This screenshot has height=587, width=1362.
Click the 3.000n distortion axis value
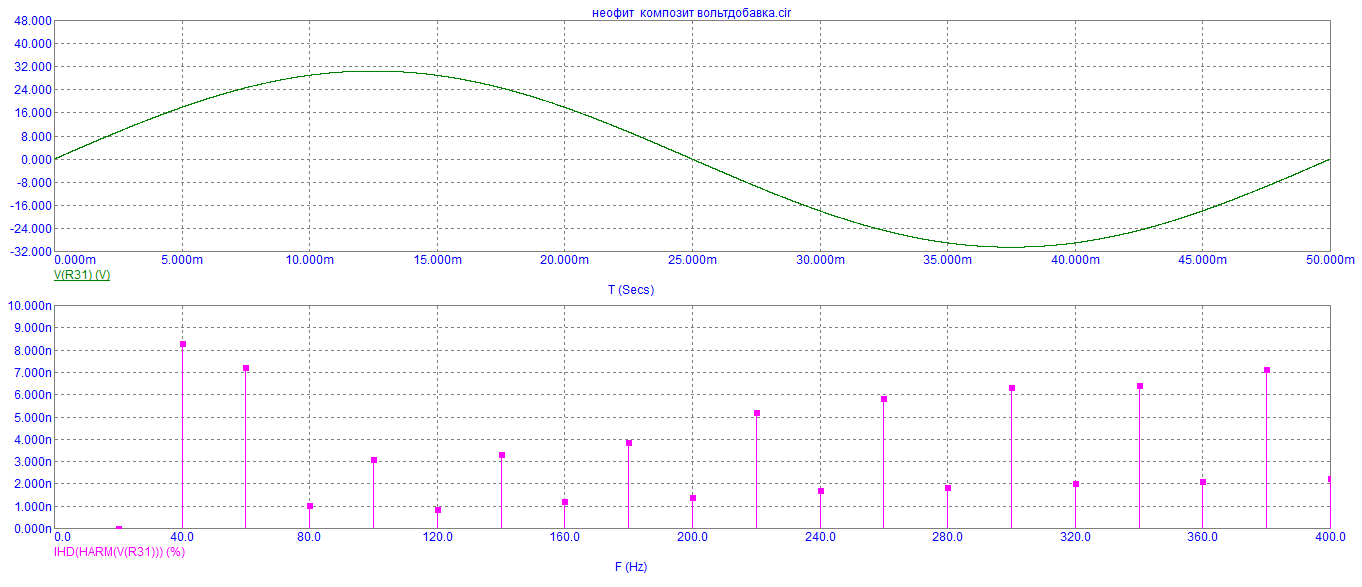33,462
